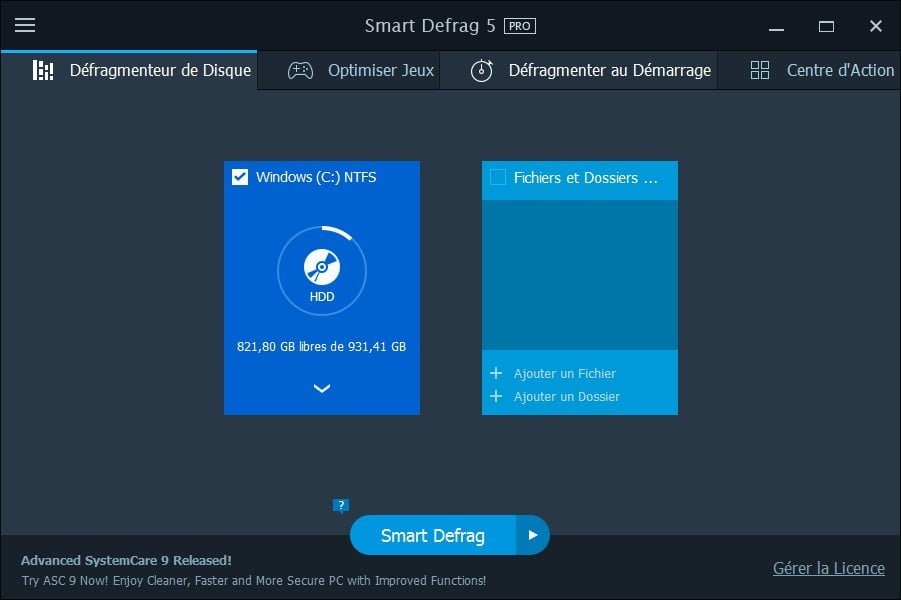The width and height of the screenshot is (901, 600).
Task: Expand the Windows (C:) drive options chevron
Action: click(322, 389)
